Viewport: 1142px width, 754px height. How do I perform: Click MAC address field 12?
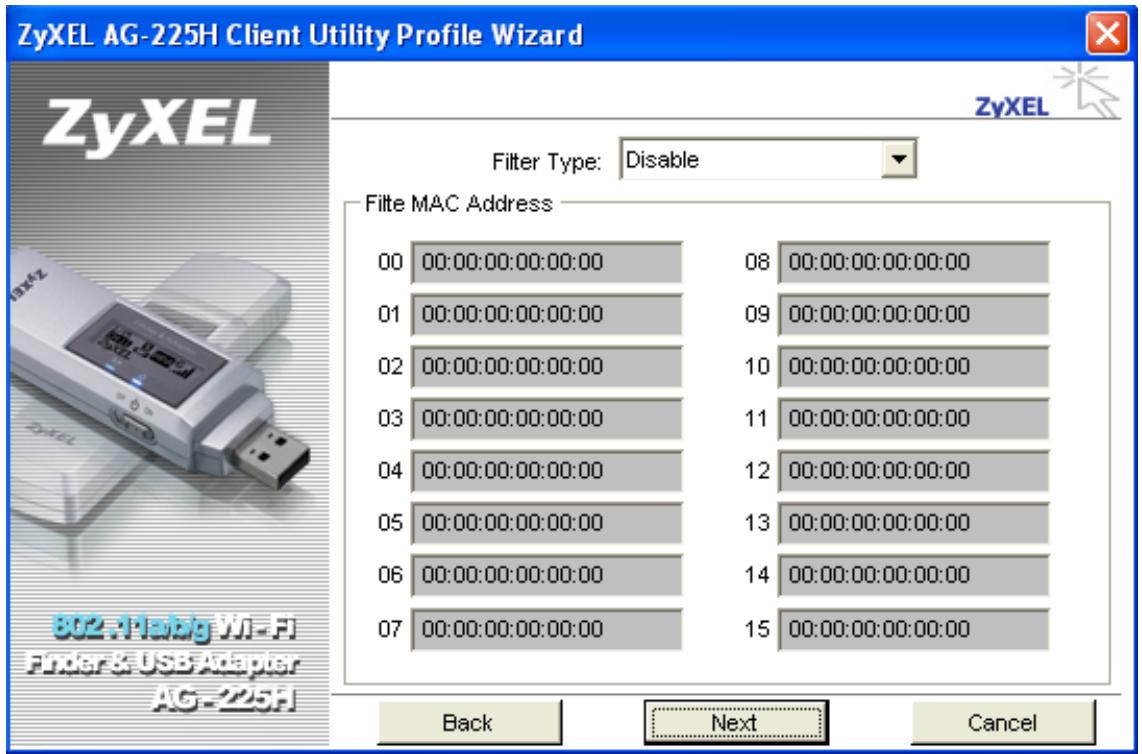pos(914,471)
